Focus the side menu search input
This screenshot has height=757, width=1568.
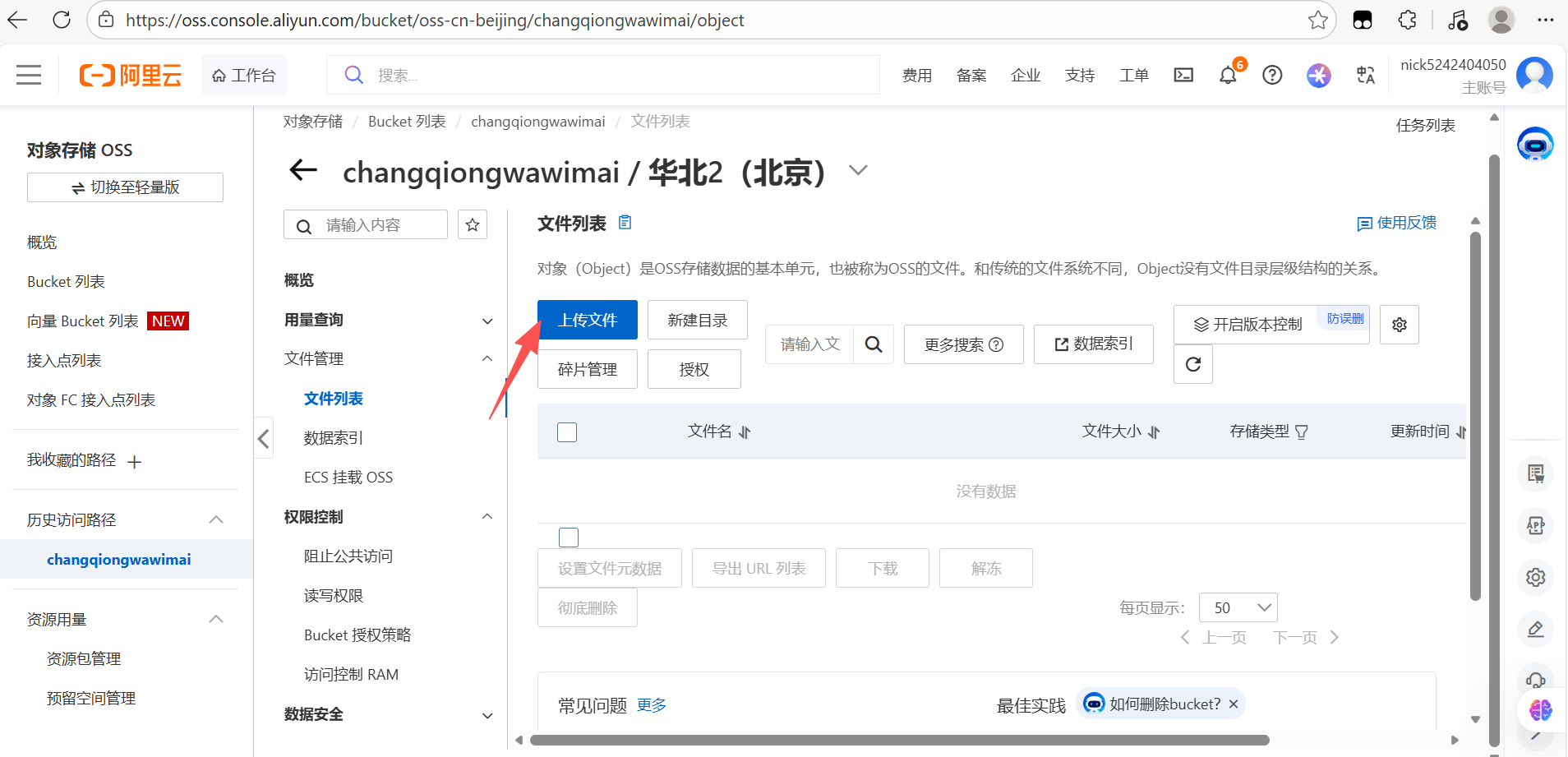pyautogui.click(x=366, y=224)
